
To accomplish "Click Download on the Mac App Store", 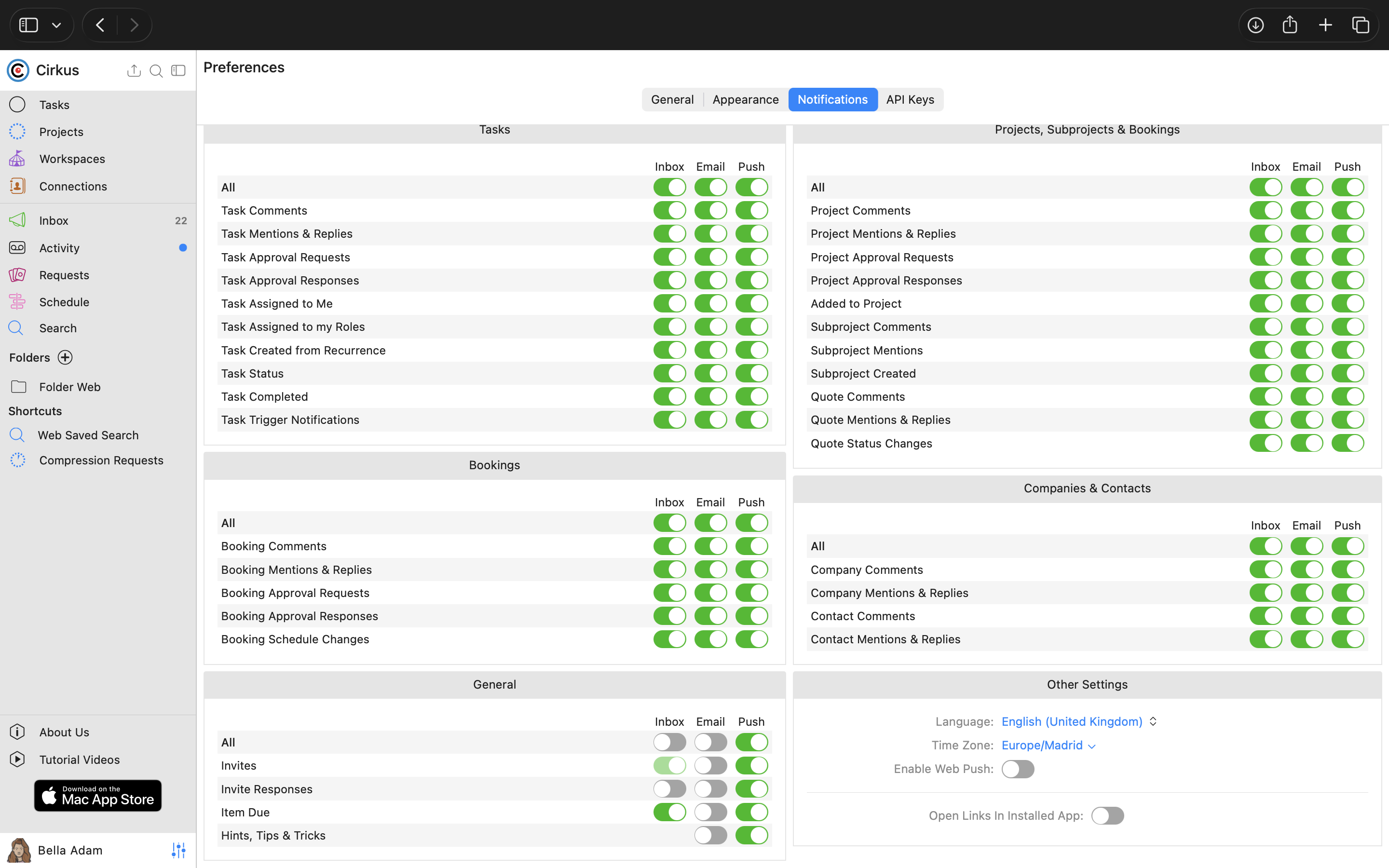I will 97,796.
